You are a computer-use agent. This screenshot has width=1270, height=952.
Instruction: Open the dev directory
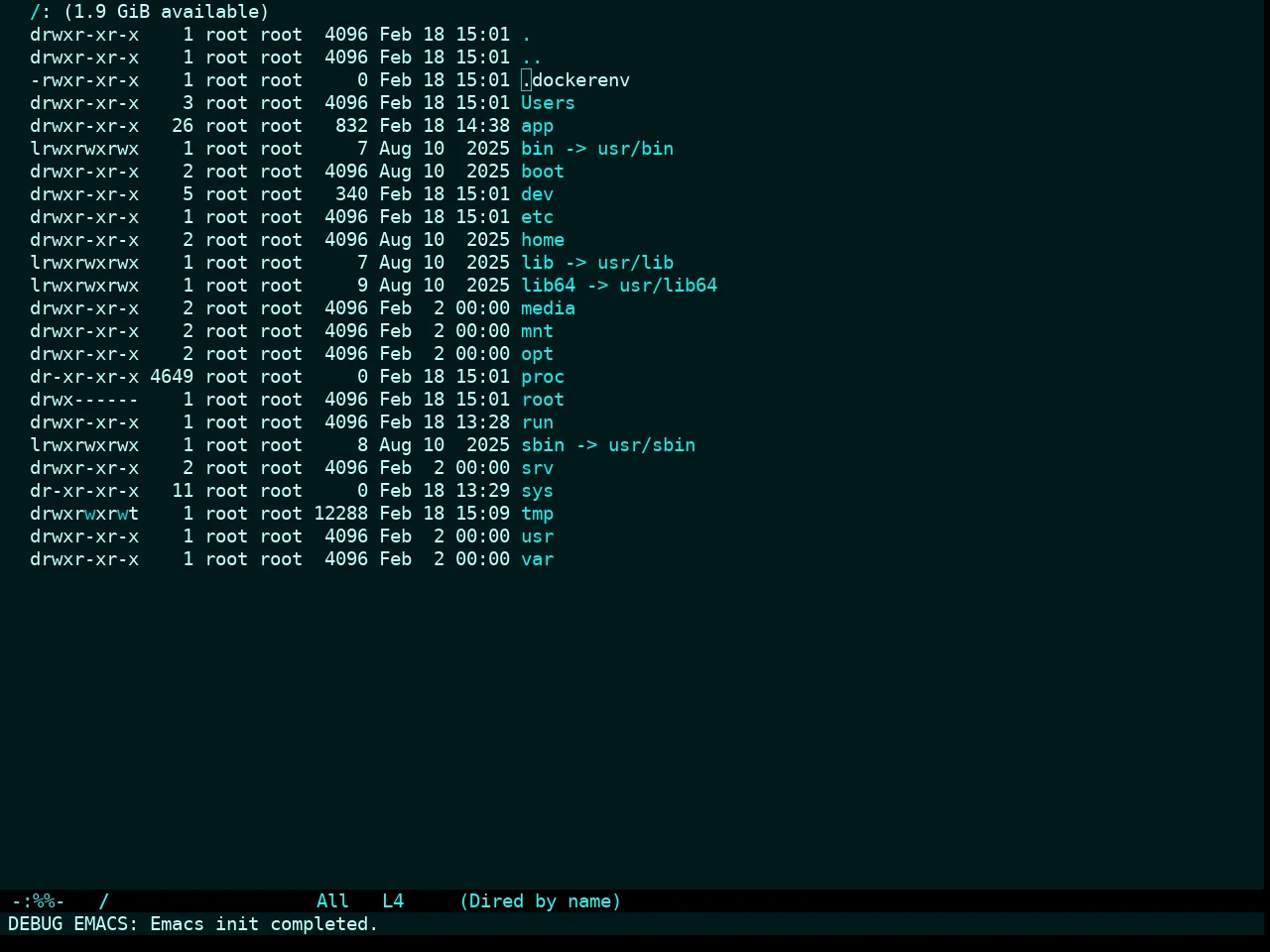pyautogui.click(x=537, y=194)
